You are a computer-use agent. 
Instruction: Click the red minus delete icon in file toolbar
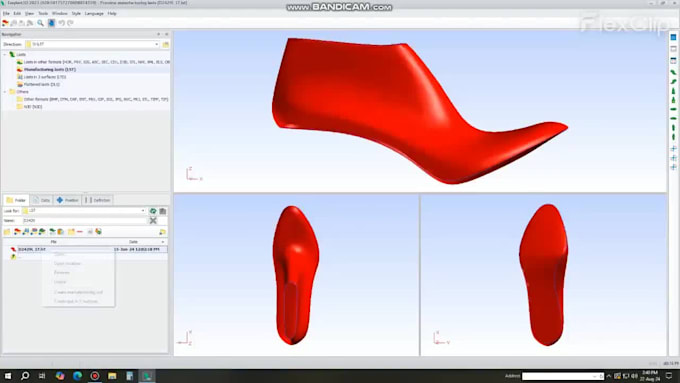click(80, 232)
